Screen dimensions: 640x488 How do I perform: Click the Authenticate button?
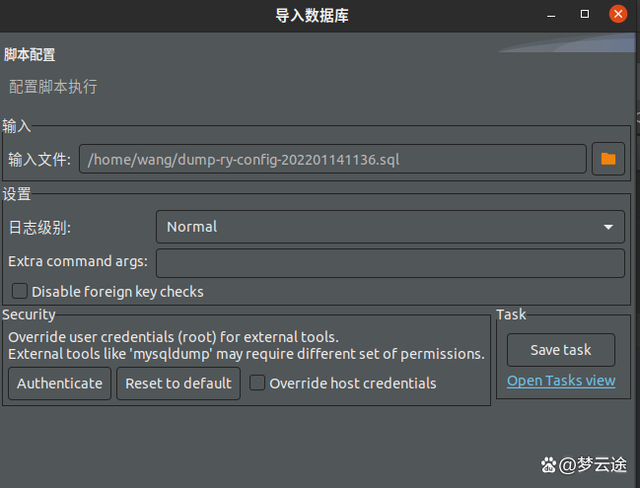point(60,384)
